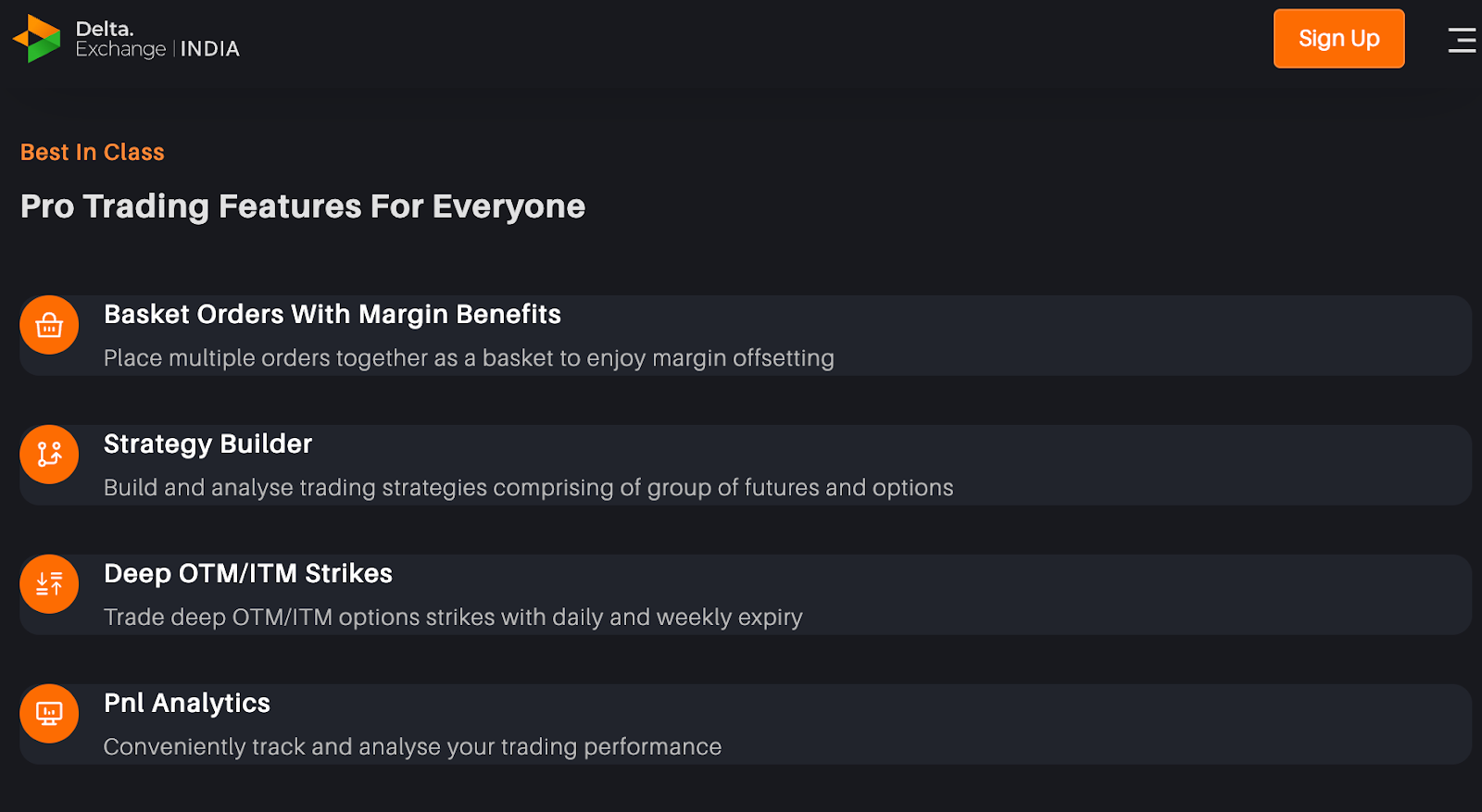This screenshot has height=812, width=1482.
Task: Click the INDIA text beside the logo
Action: (x=210, y=49)
